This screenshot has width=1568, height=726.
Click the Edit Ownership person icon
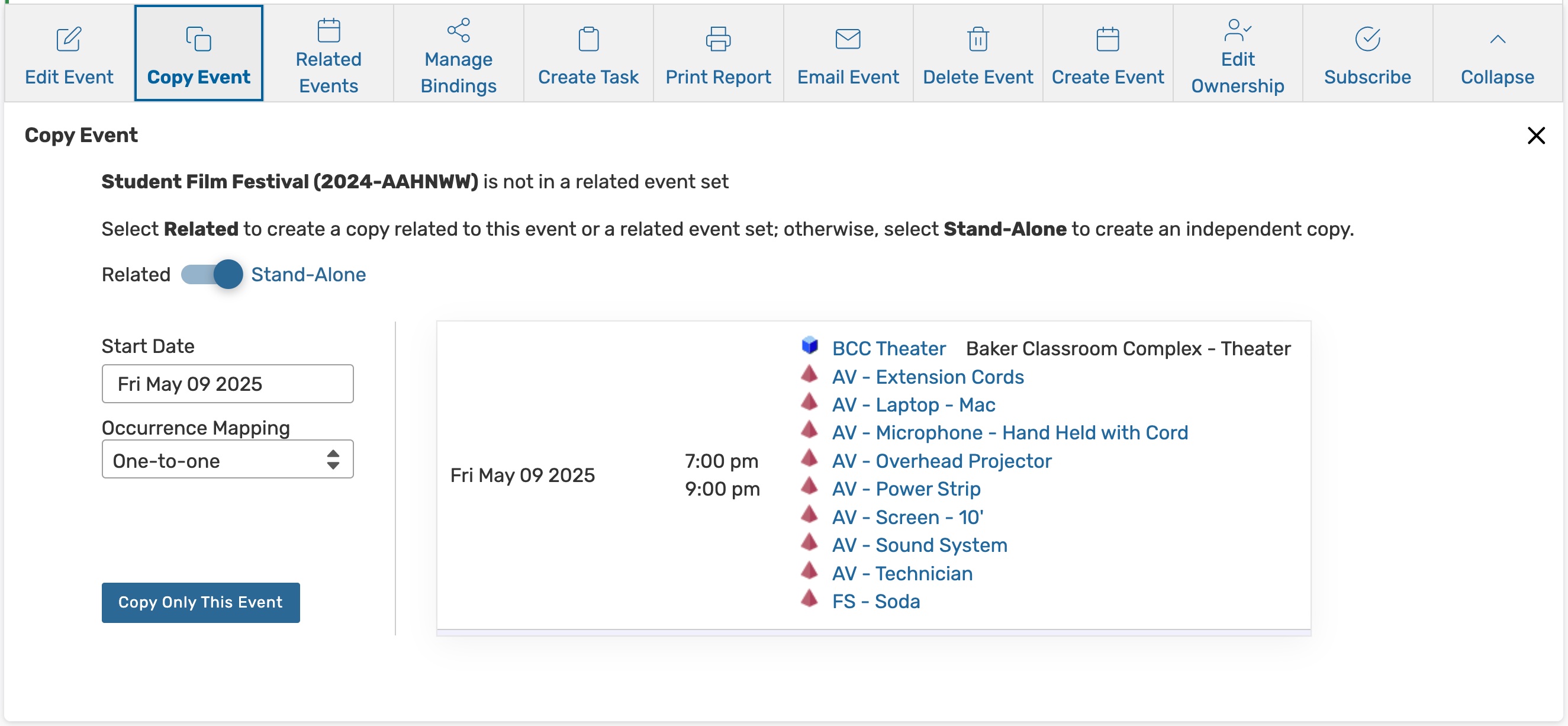(1237, 30)
